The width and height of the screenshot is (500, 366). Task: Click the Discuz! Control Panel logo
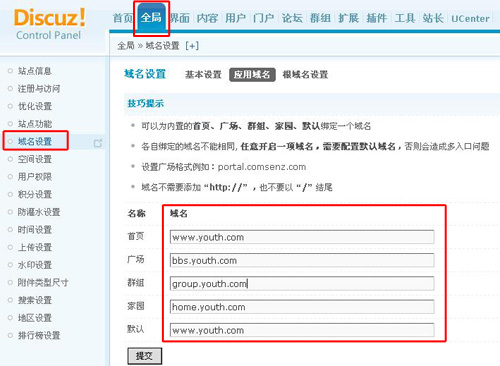pos(49,24)
